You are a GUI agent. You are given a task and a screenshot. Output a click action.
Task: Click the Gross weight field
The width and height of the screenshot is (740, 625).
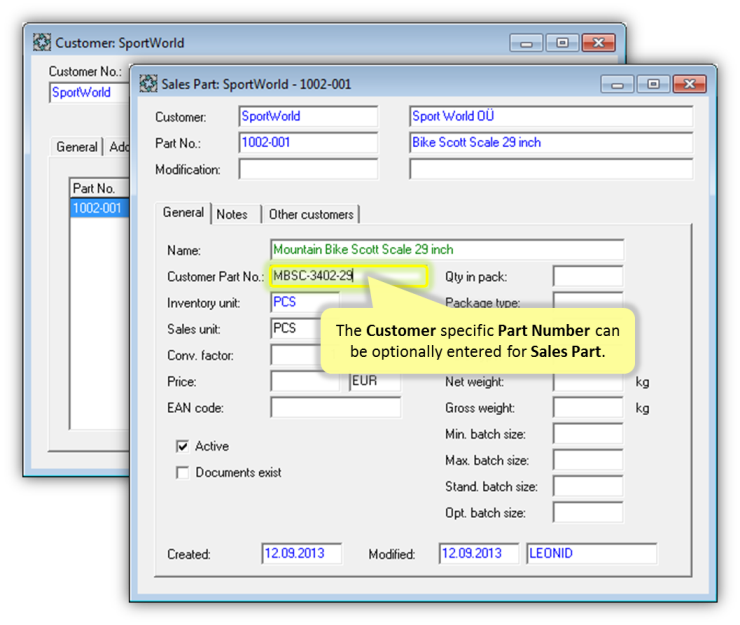pos(588,407)
